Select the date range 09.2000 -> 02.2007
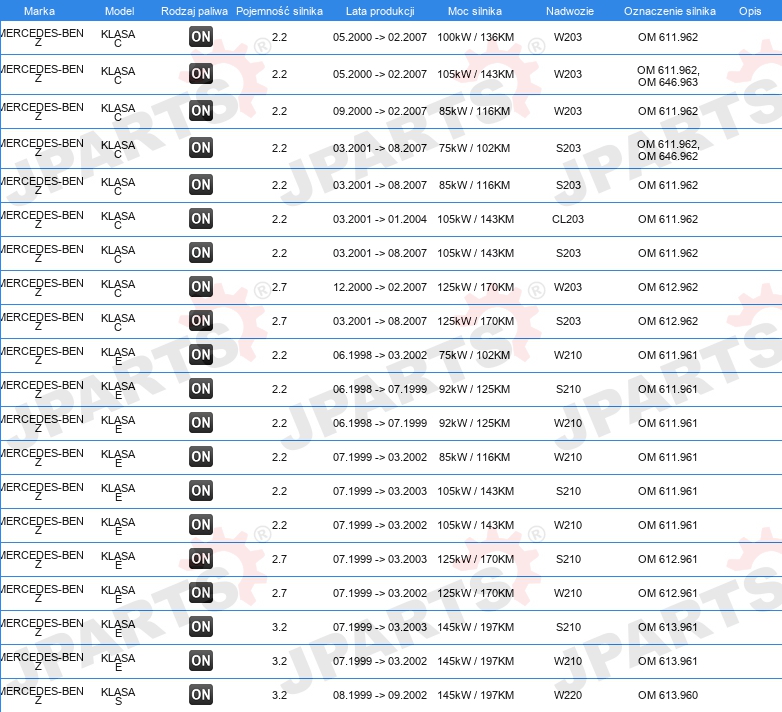Viewport: 782px width, 712px height. click(x=380, y=111)
